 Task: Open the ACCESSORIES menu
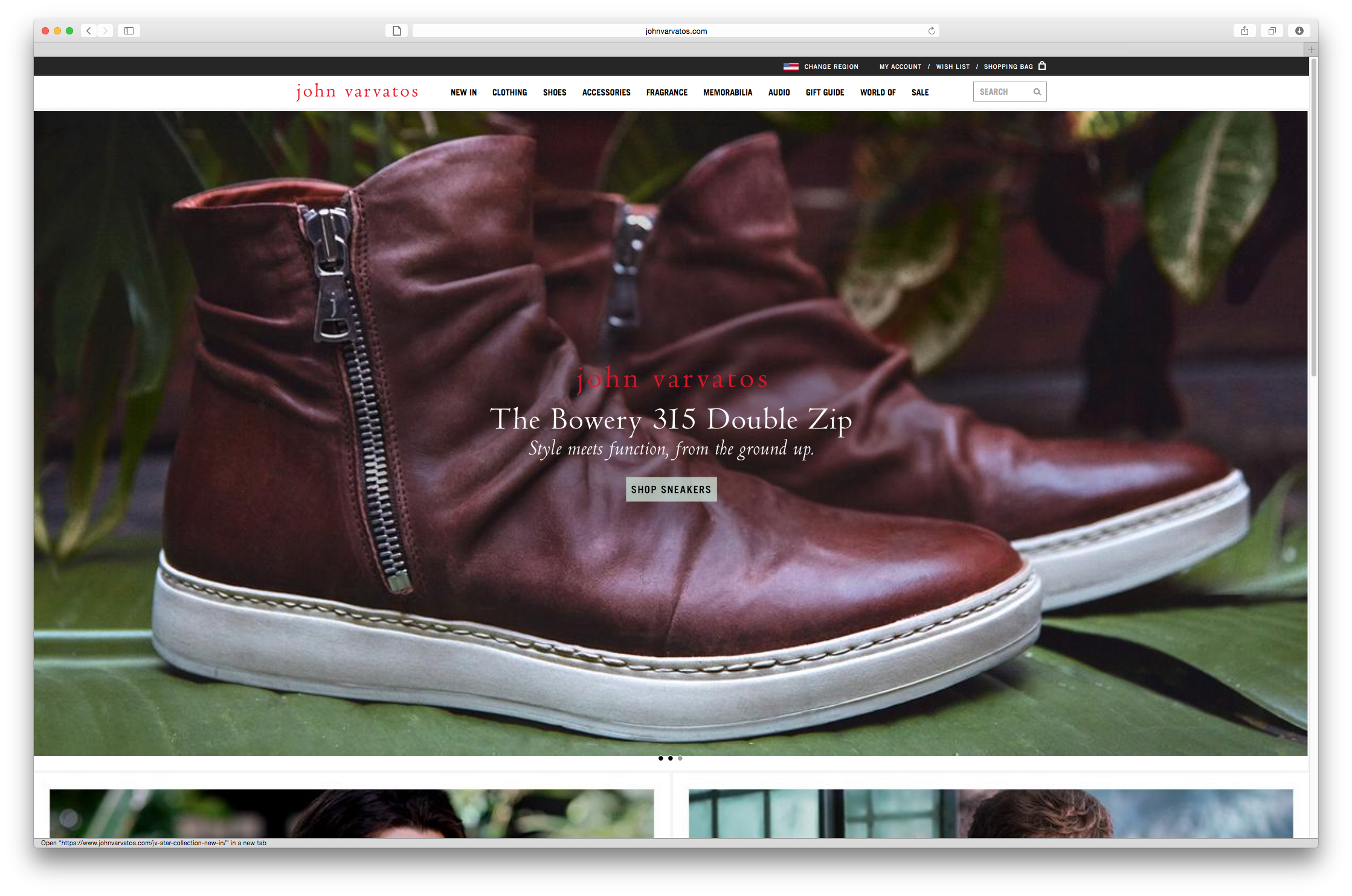coord(606,92)
